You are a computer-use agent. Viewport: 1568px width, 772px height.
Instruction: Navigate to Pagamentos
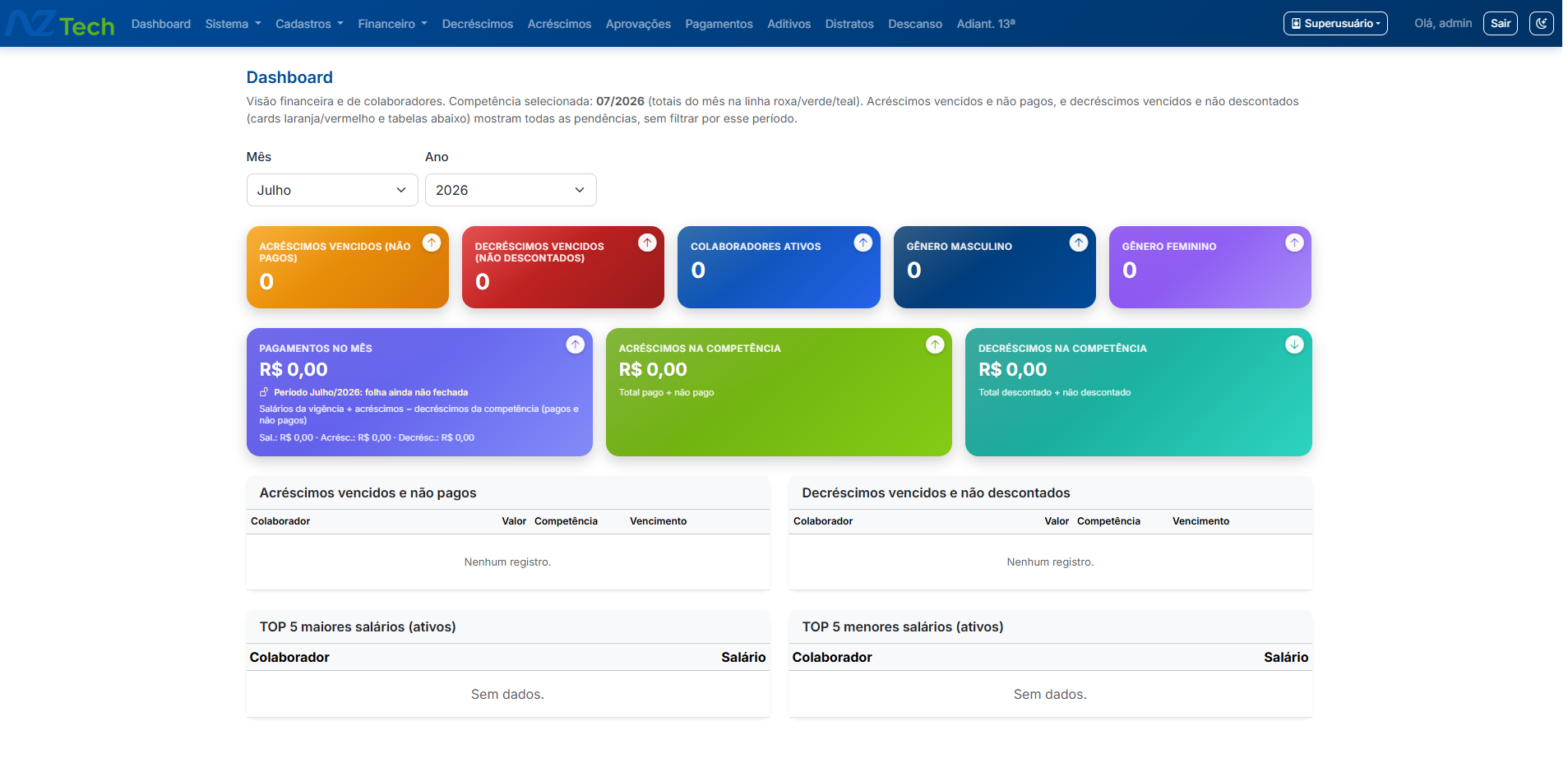[719, 24]
